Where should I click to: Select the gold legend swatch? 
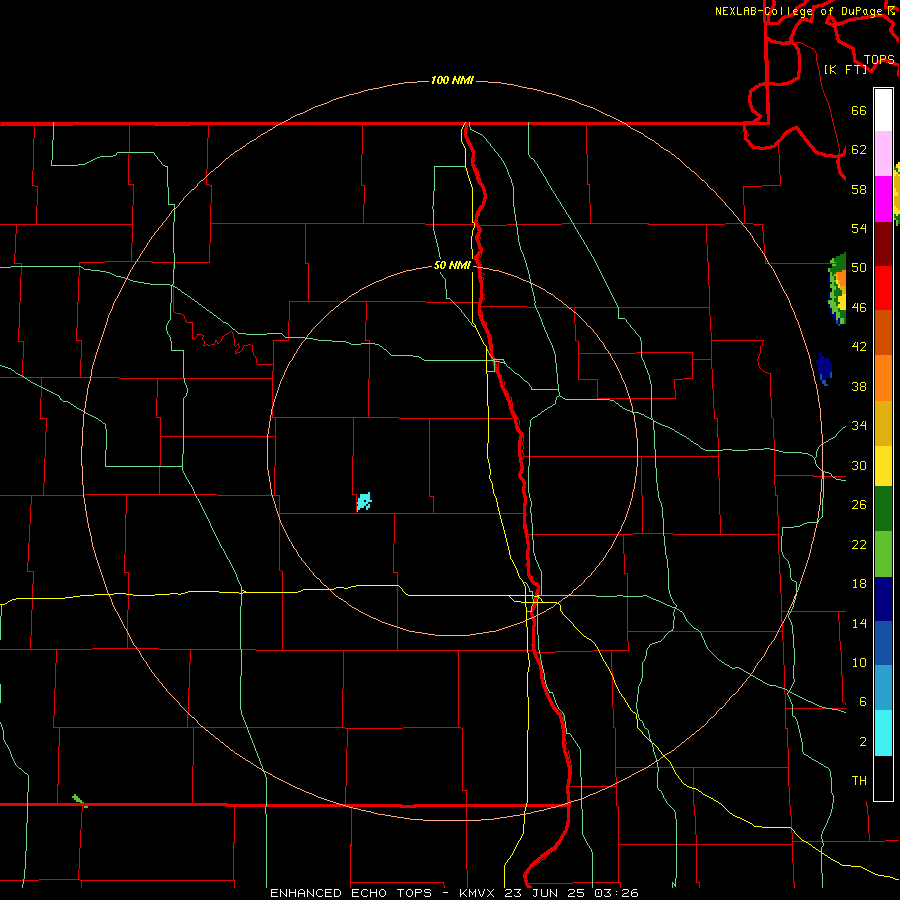click(883, 423)
